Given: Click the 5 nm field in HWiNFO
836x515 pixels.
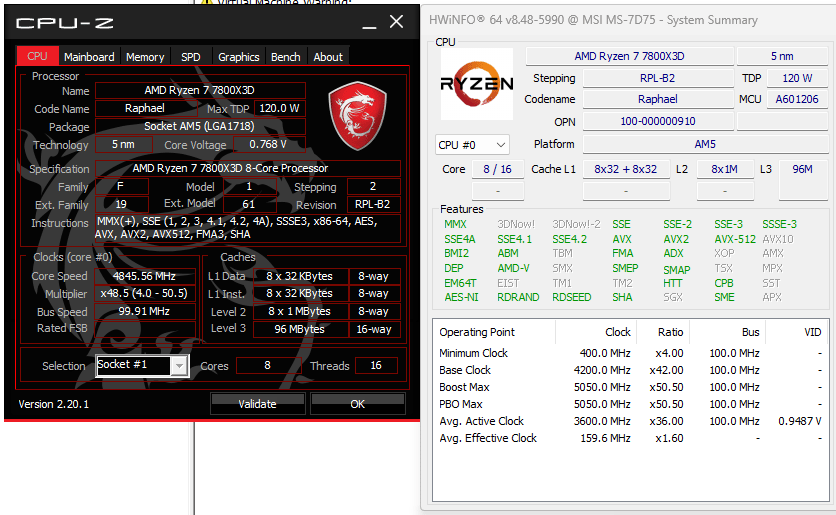Looking at the screenshot, I should [x=782, y=57].
